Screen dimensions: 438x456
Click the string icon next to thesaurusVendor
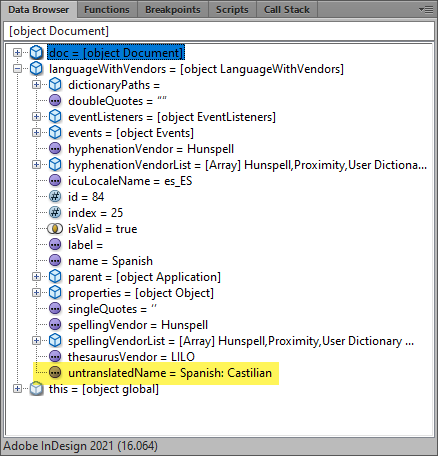(55, 356)
